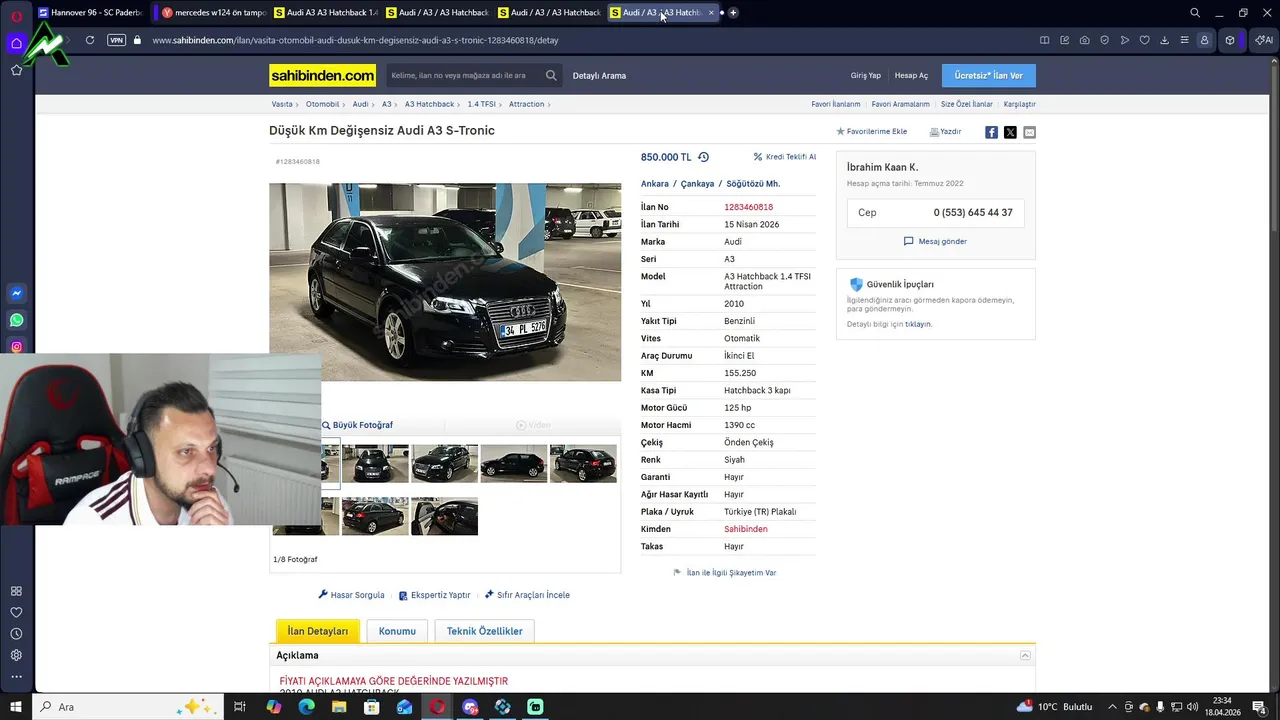Viewport: 1280px width, 720px height.
Task: Click the main Audi A3 photo
Action: coord(445,282)
